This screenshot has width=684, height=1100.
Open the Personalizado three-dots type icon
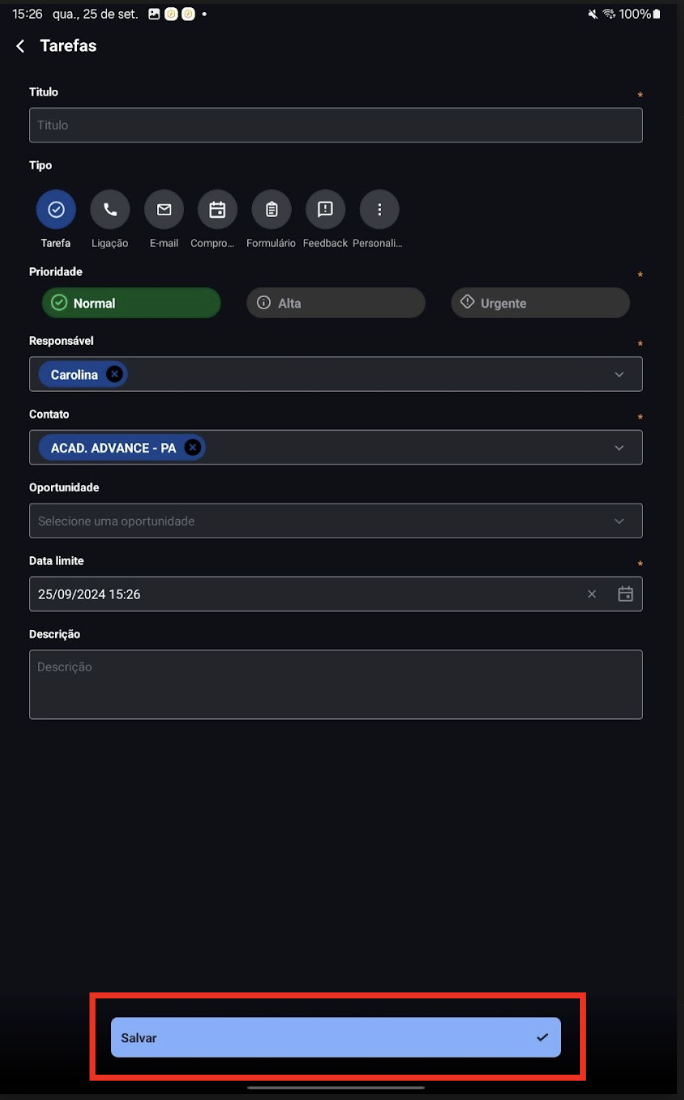pos(380,209)
